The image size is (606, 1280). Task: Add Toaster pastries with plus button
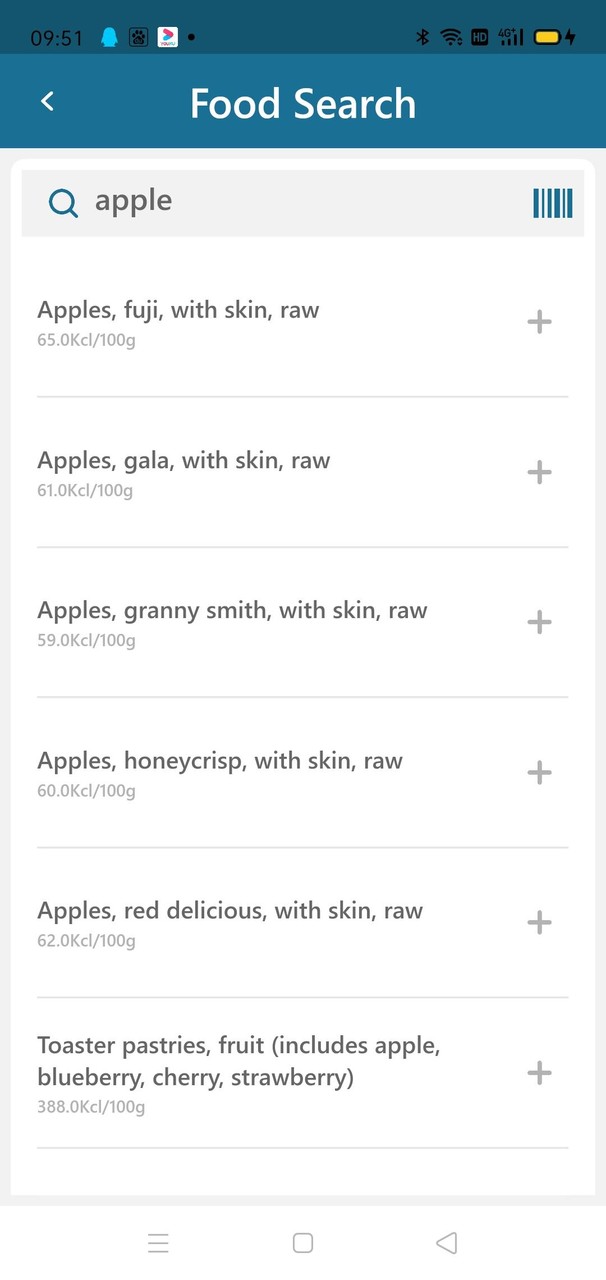[539, 1072]
